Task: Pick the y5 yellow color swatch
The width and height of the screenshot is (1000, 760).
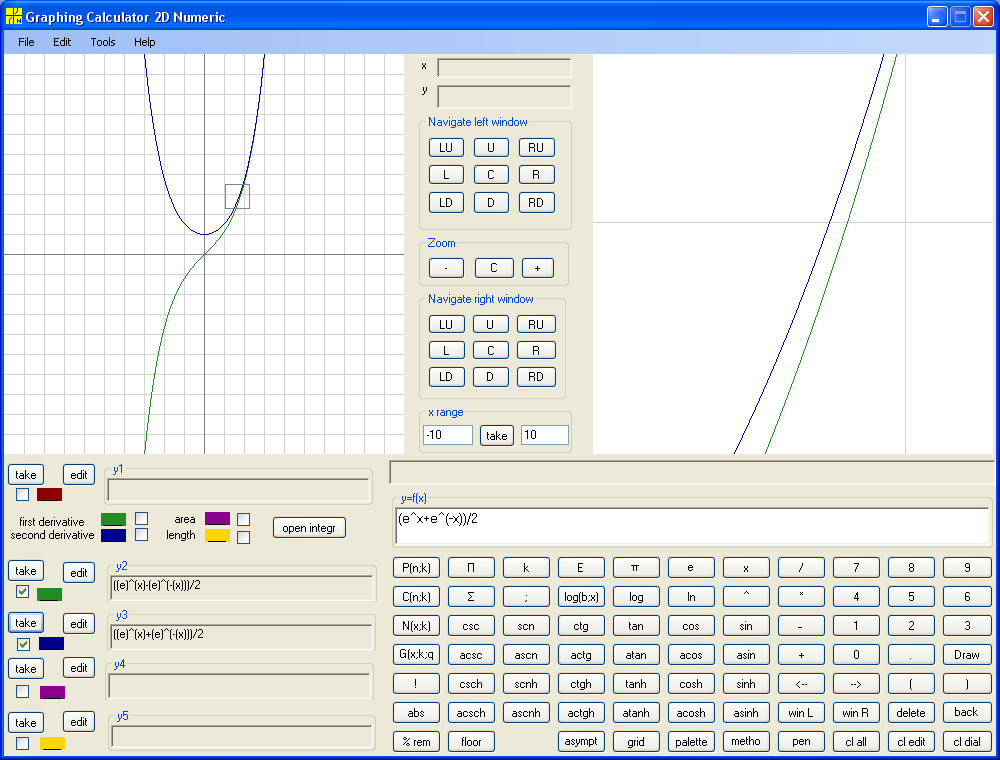Action: tap(52, 743)
